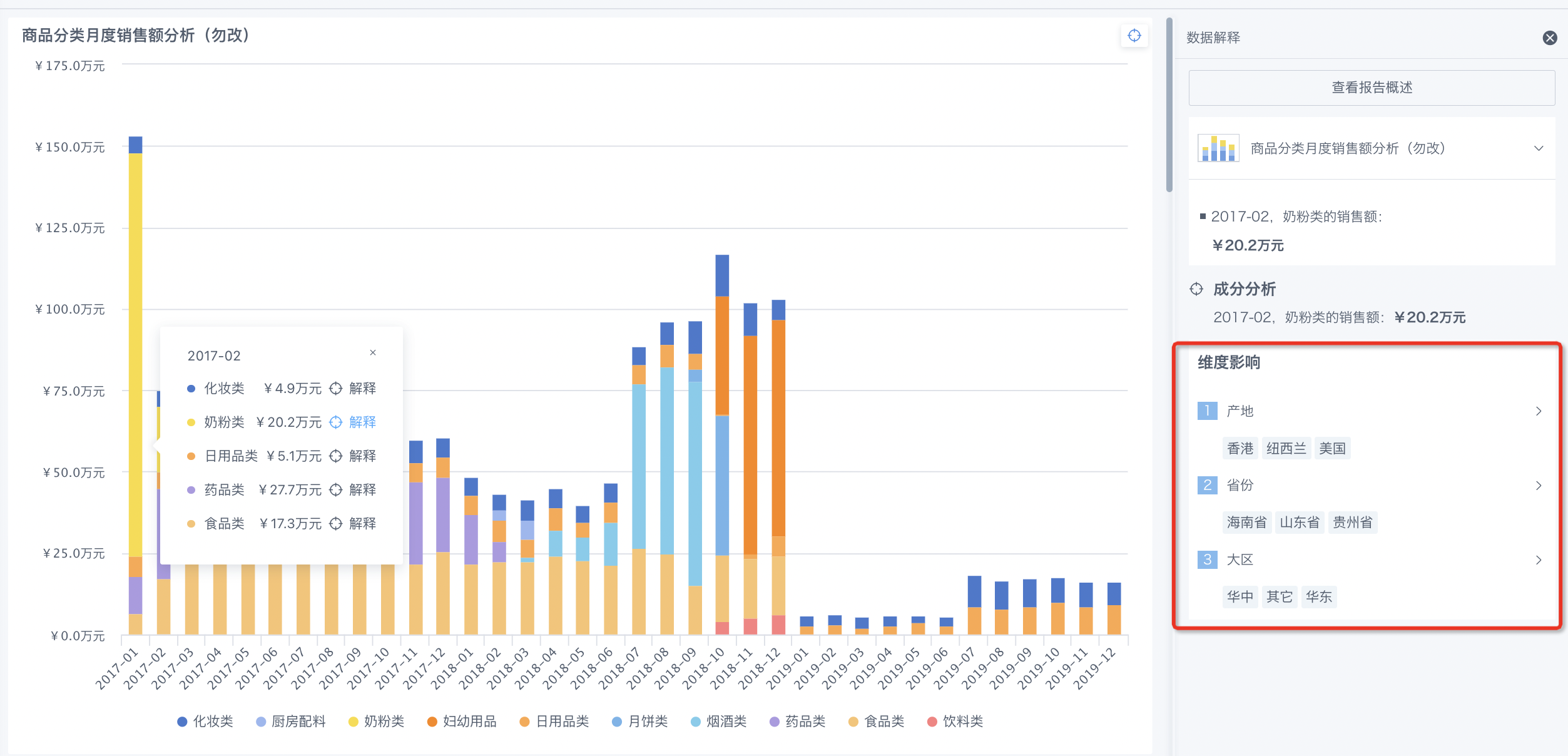The height and width of the screenshot is (756, 1568).
Task: Click the ¥20.2万元 value in summary card
Action: [1248, 245]
